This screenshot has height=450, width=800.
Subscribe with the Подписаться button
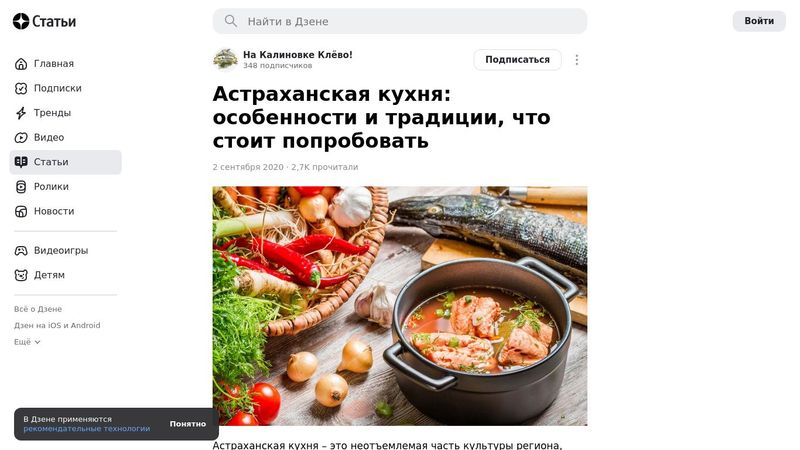pos(517,60)
